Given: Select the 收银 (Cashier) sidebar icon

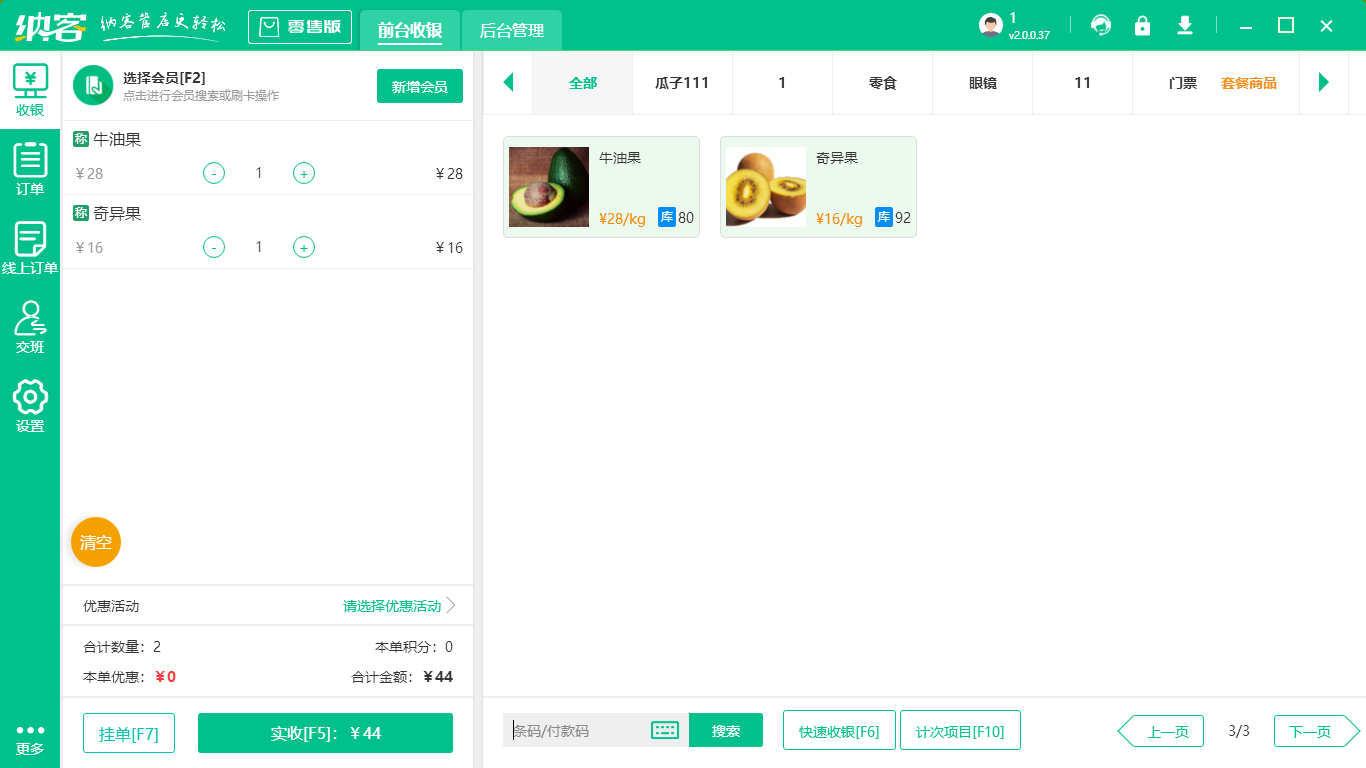Looking at the screenshot, I should point(31,88).
